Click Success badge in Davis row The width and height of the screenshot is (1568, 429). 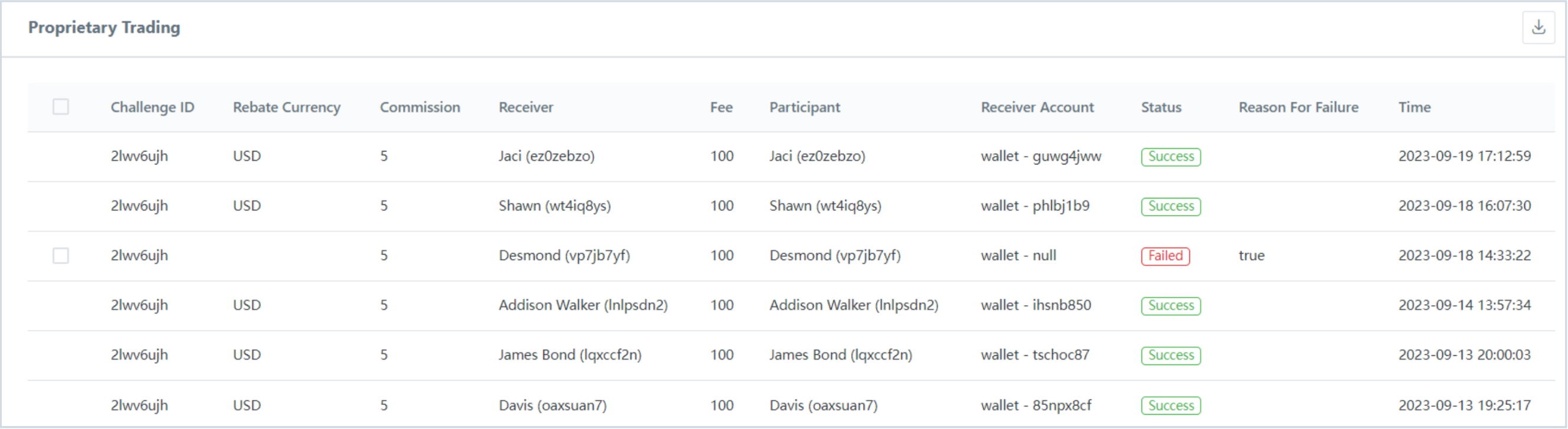[x=1170, y=405]
